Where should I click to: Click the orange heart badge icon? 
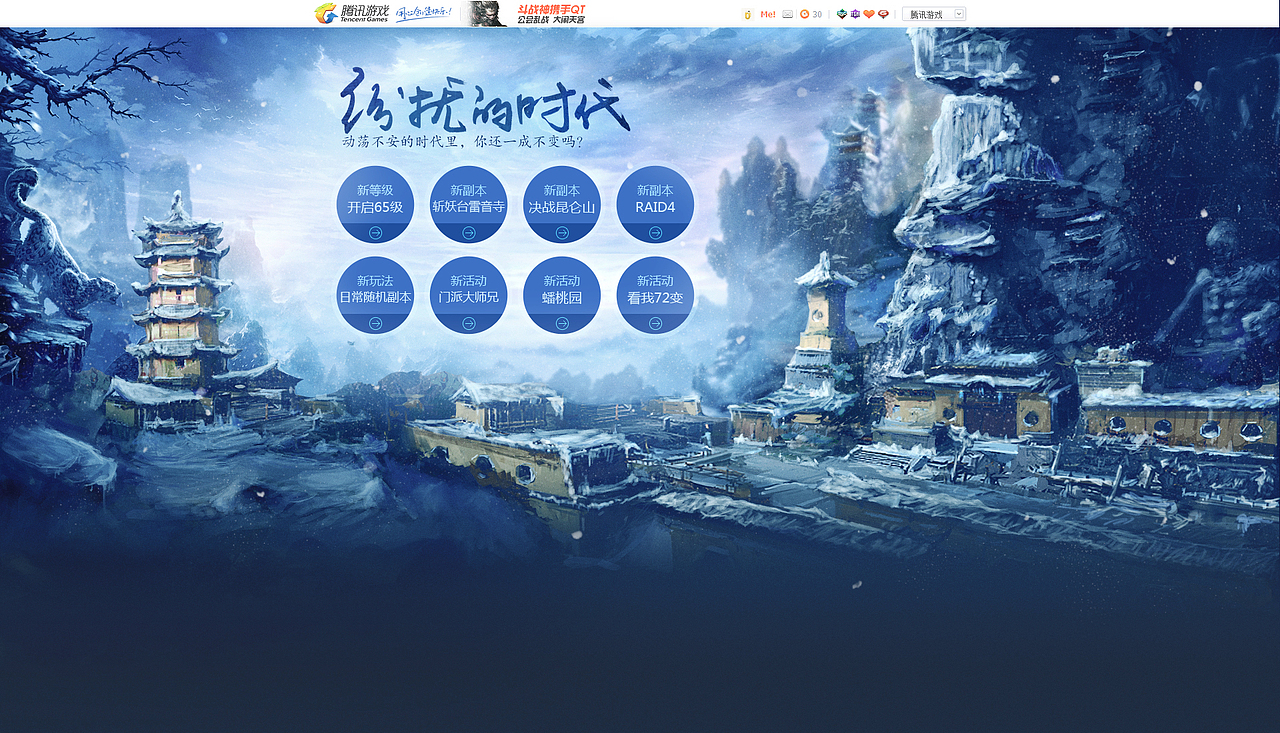tap(869, 14)
